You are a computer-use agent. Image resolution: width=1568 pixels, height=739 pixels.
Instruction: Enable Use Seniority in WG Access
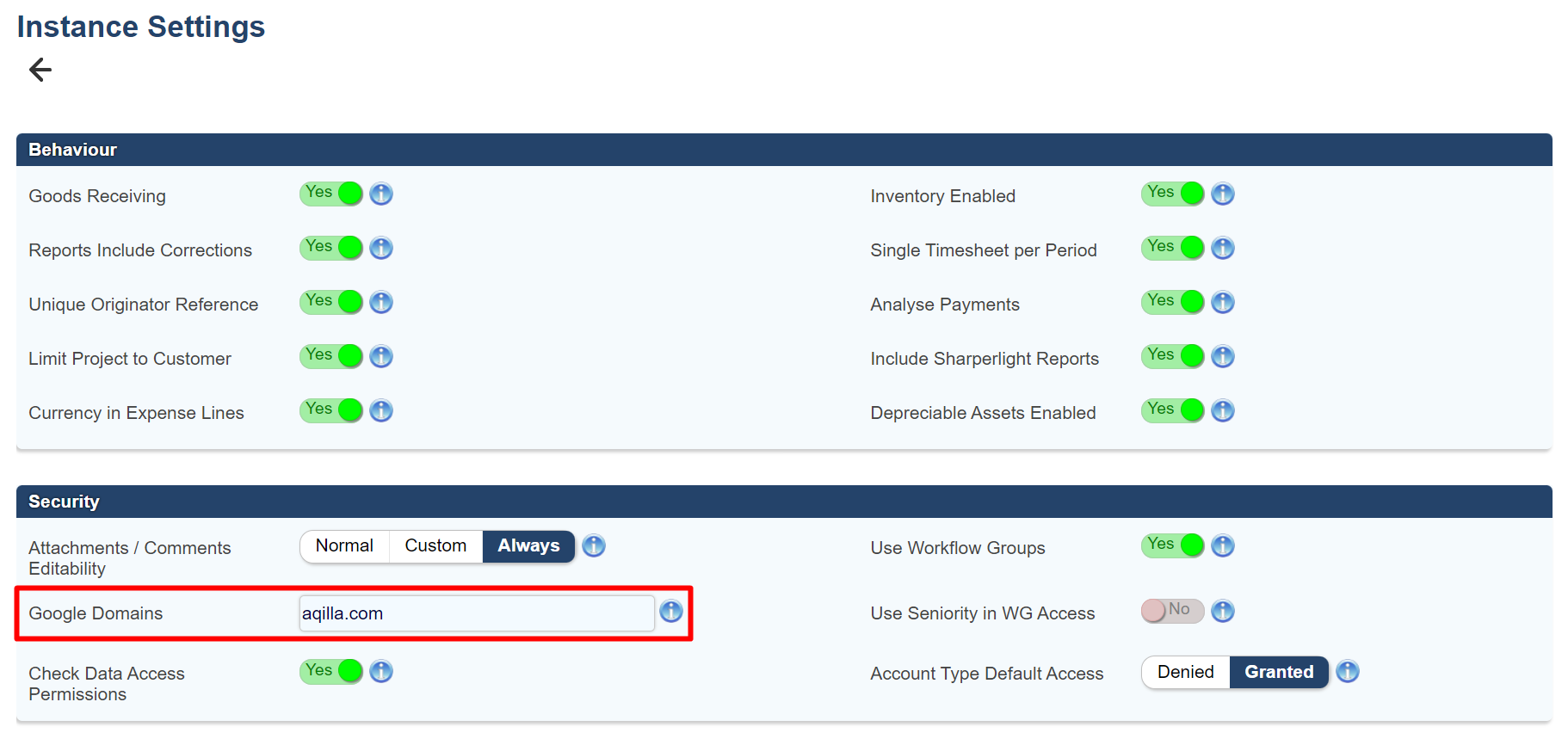[x=1171, y=611]
